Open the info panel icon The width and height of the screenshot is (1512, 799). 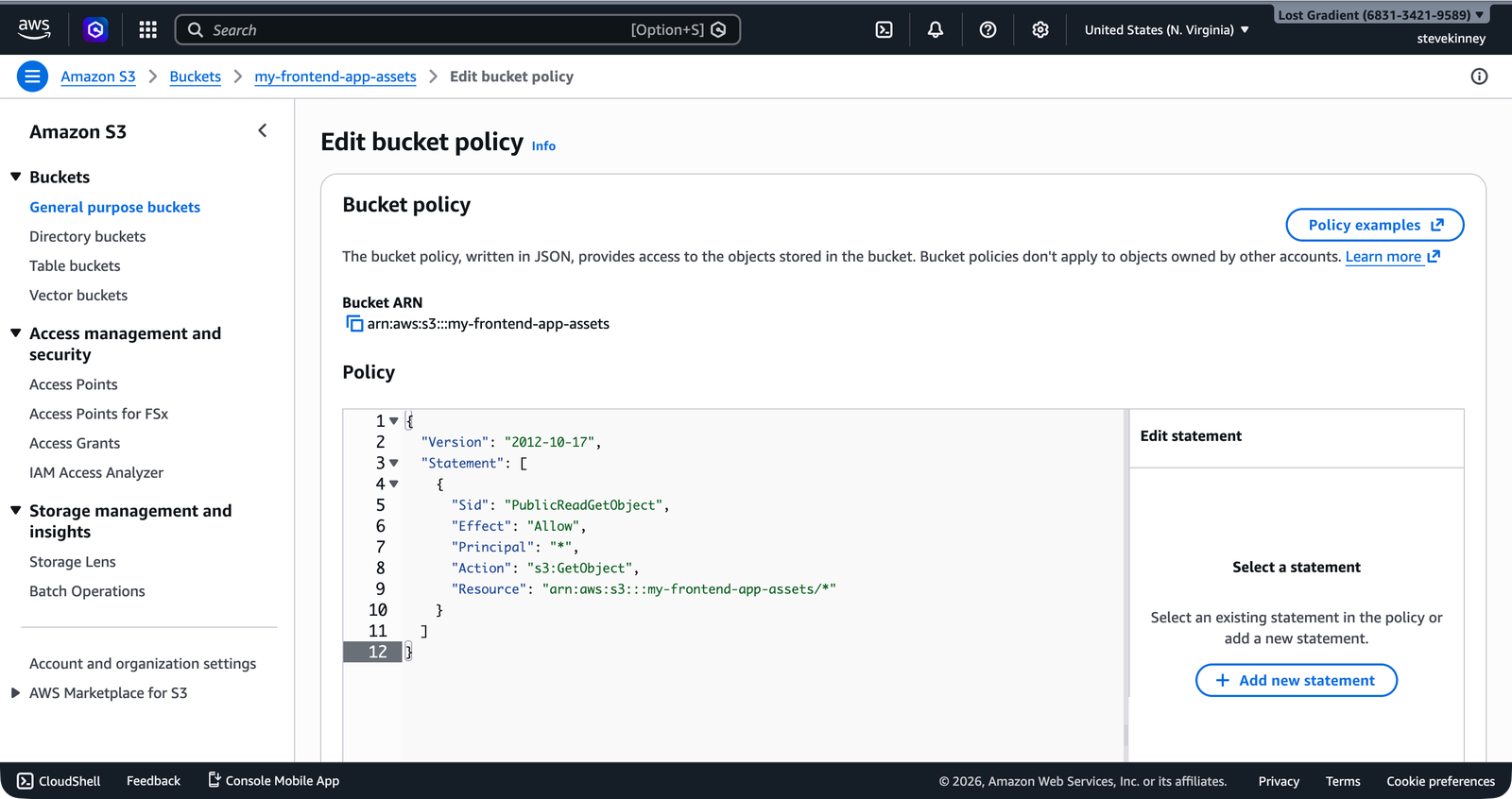click(x=1479, y=76)
